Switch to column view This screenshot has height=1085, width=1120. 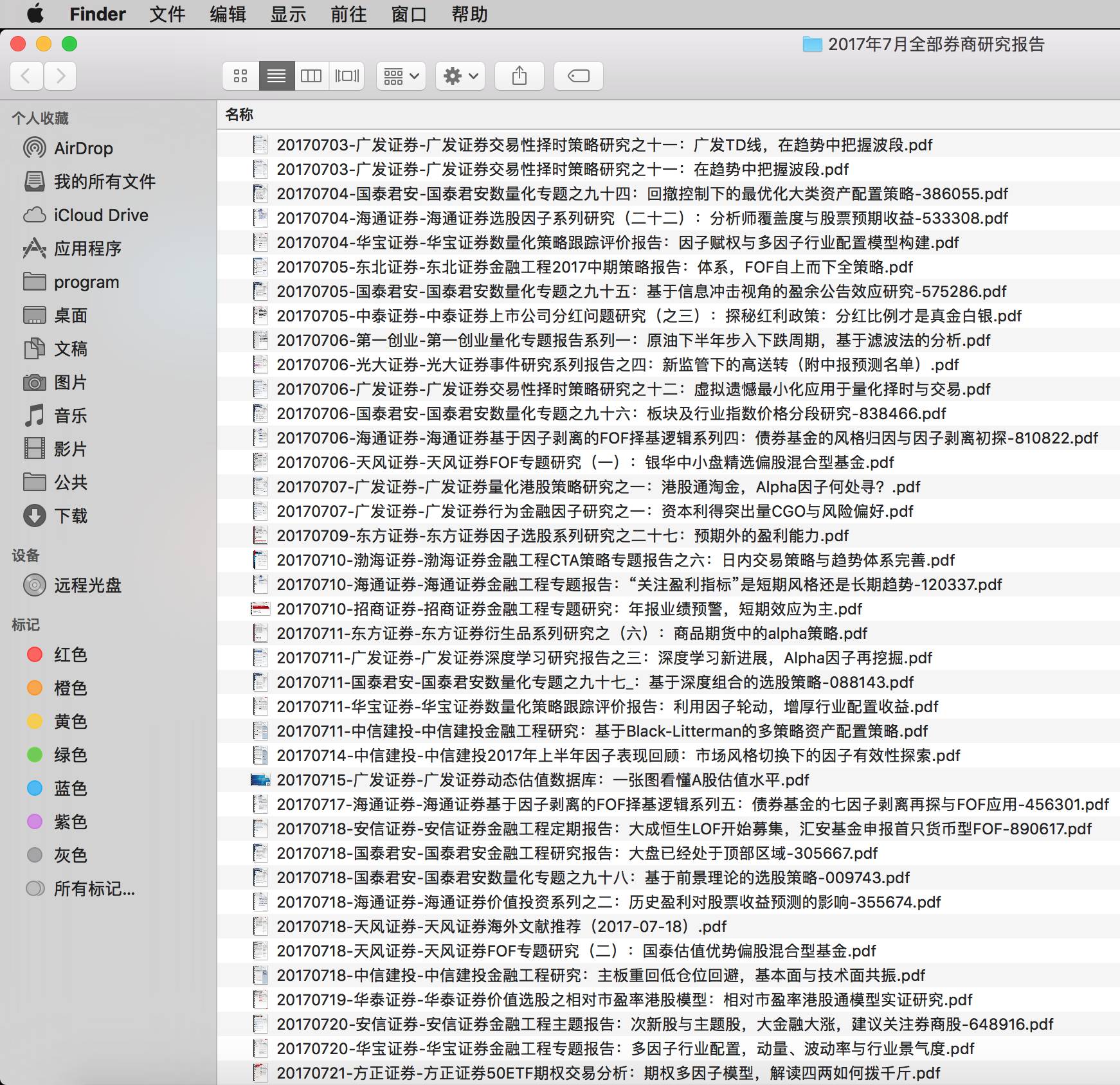coord(311,76)
